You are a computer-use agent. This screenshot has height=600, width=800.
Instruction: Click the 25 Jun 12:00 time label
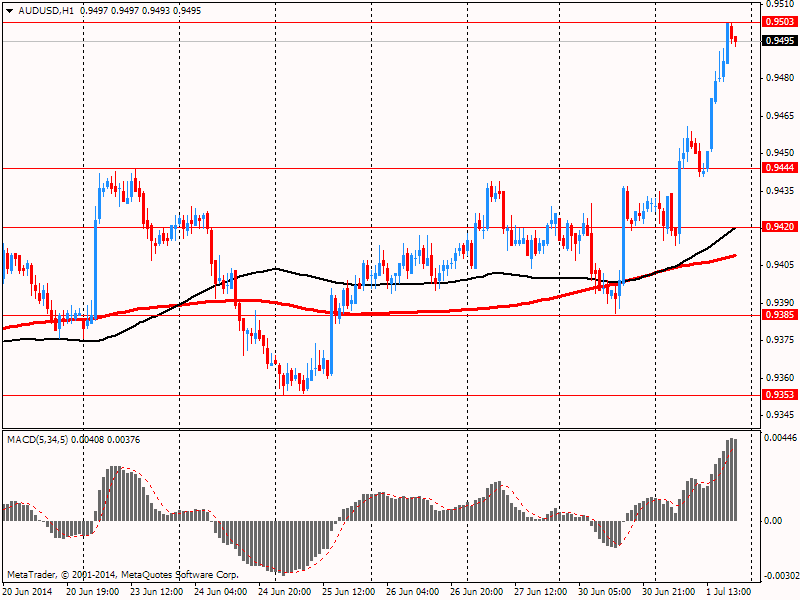click(348, 592)
